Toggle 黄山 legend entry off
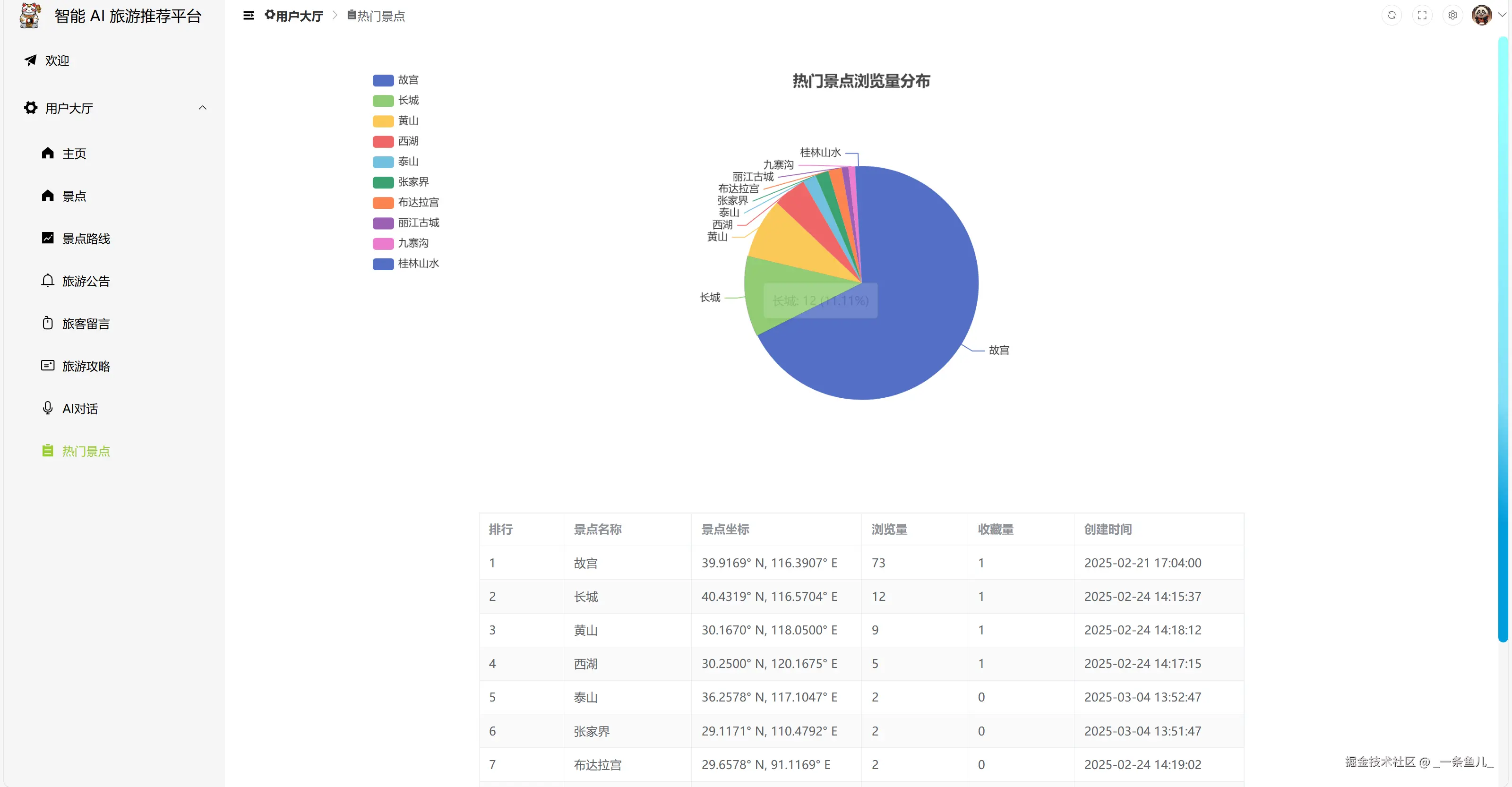The width and height of the screenshot is (1512, 787). click(395, 121)
